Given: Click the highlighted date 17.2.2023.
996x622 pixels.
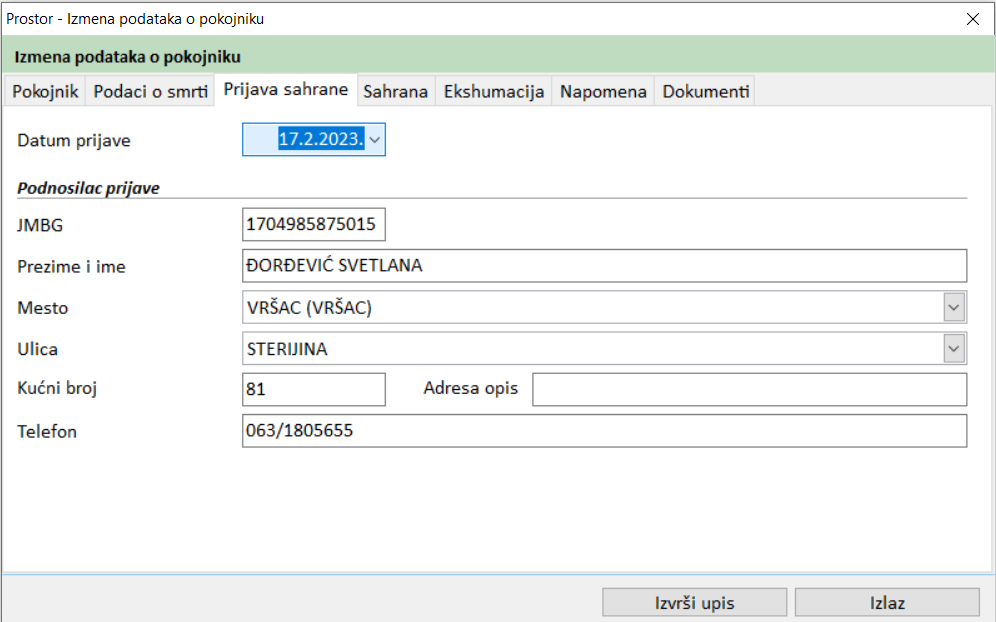Looking at the screenshot, I should click(x=319, y=141).
